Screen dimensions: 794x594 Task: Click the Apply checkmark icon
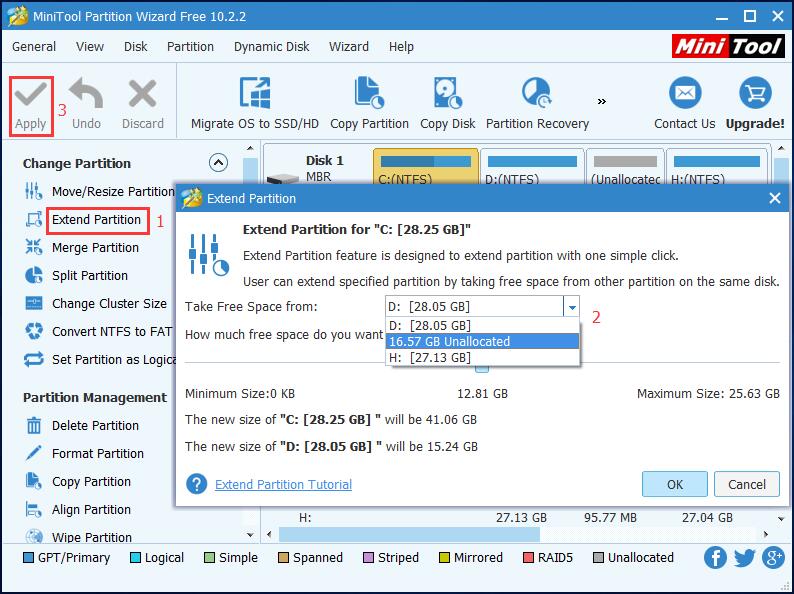tap(30, 96)
